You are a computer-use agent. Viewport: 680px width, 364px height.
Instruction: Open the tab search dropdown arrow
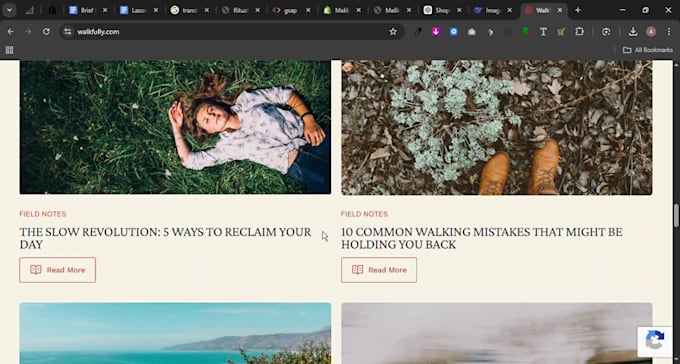tap(9, 10)
